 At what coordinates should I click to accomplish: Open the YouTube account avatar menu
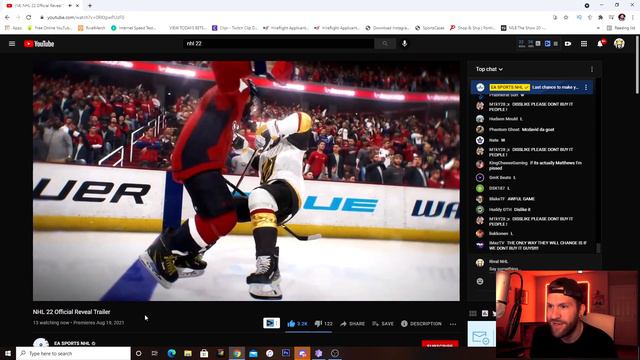[619, 44]
